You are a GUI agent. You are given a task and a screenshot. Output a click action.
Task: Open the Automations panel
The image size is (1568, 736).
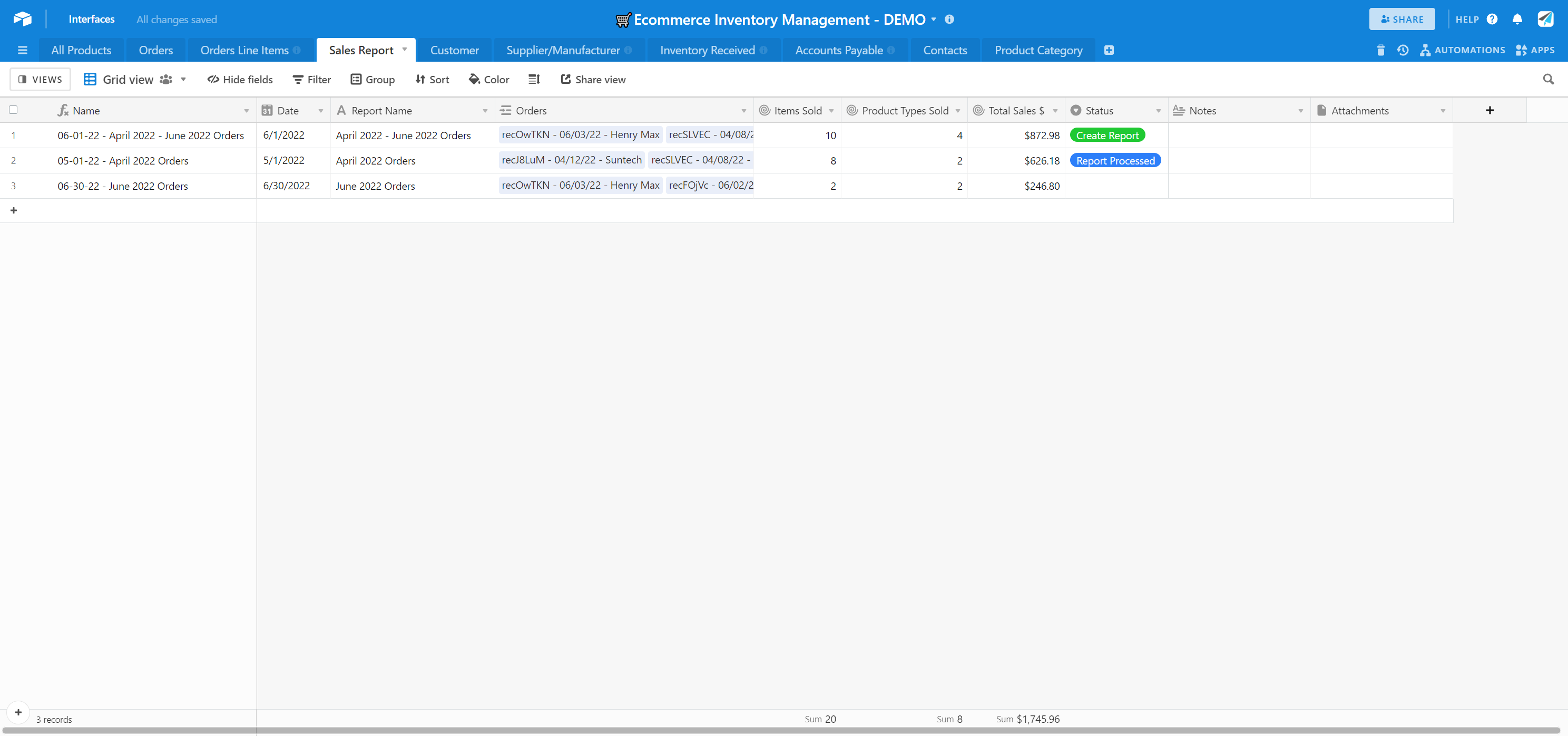tap(1463, 51)
